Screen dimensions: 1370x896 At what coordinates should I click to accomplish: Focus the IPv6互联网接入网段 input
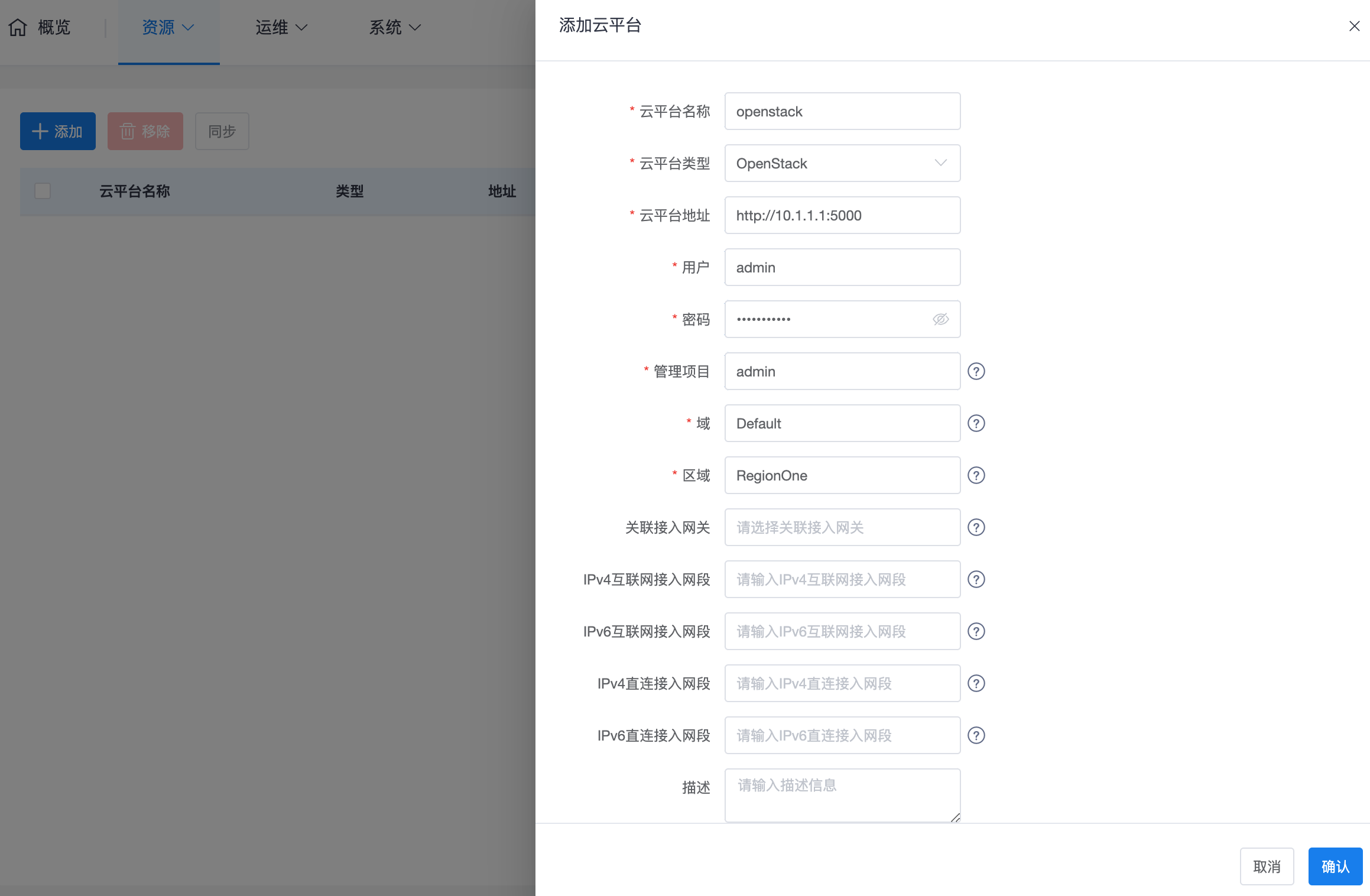tap(842, 631)
